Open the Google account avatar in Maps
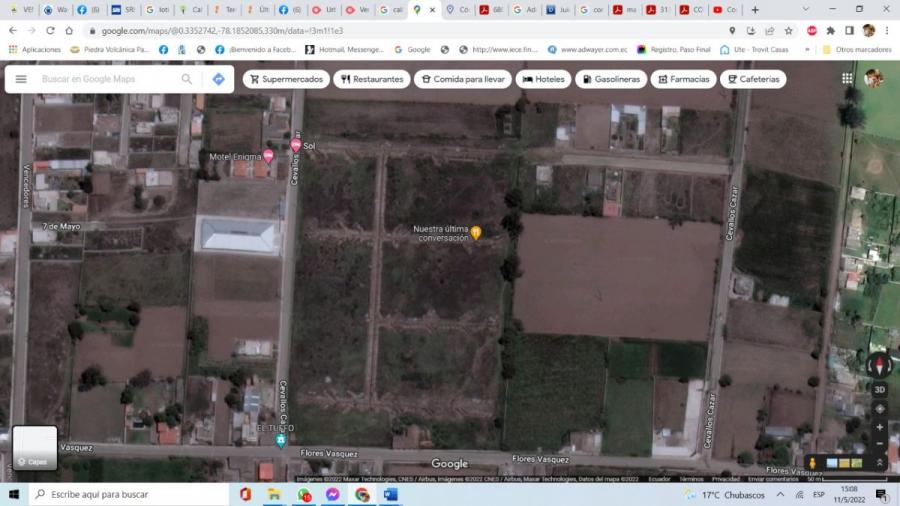 click(874, 79)
